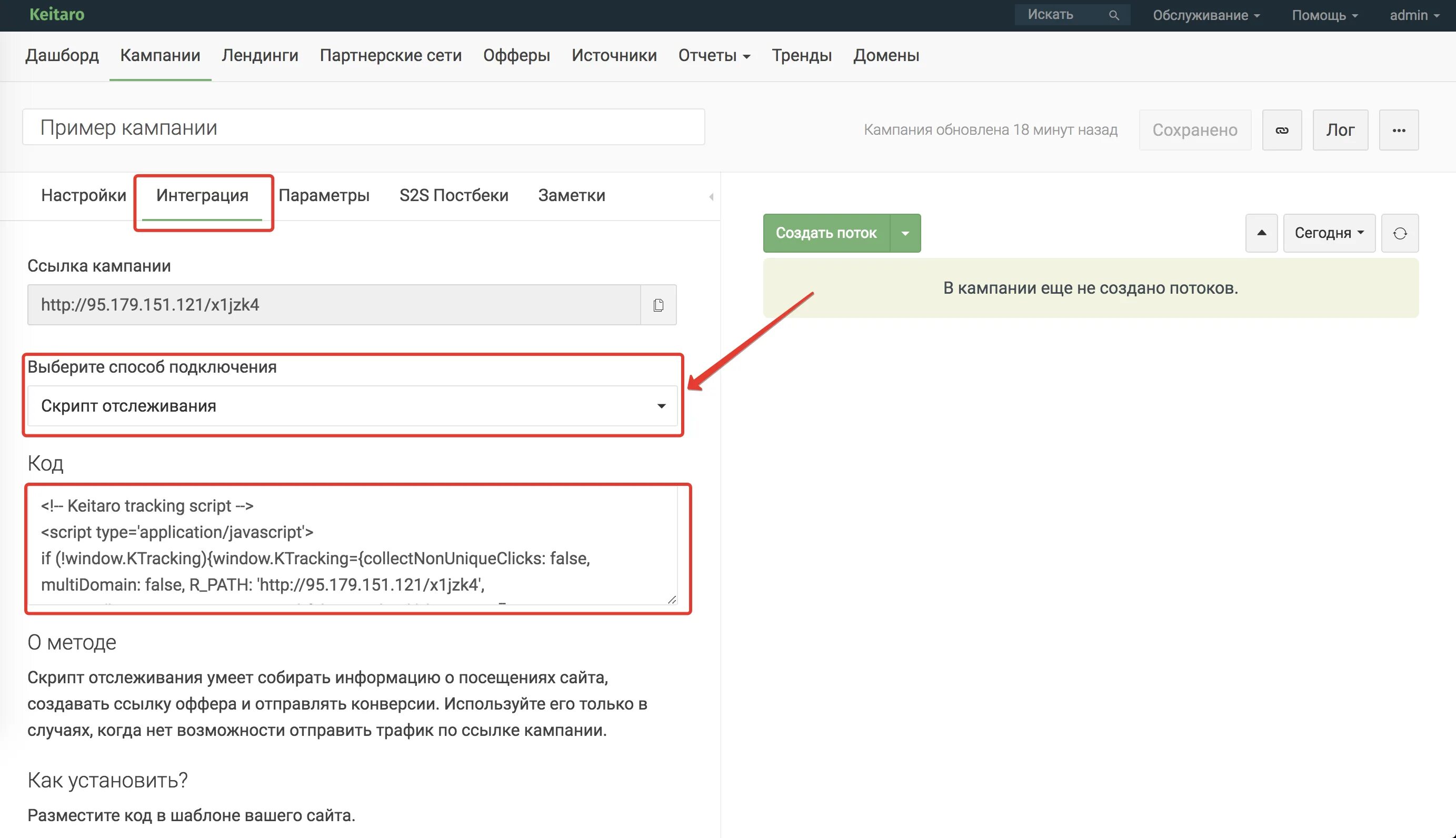This screenshot has width=1456, height=838.
Task: Open dropdown arrow next to Создать поток
Action: point(905,233)
